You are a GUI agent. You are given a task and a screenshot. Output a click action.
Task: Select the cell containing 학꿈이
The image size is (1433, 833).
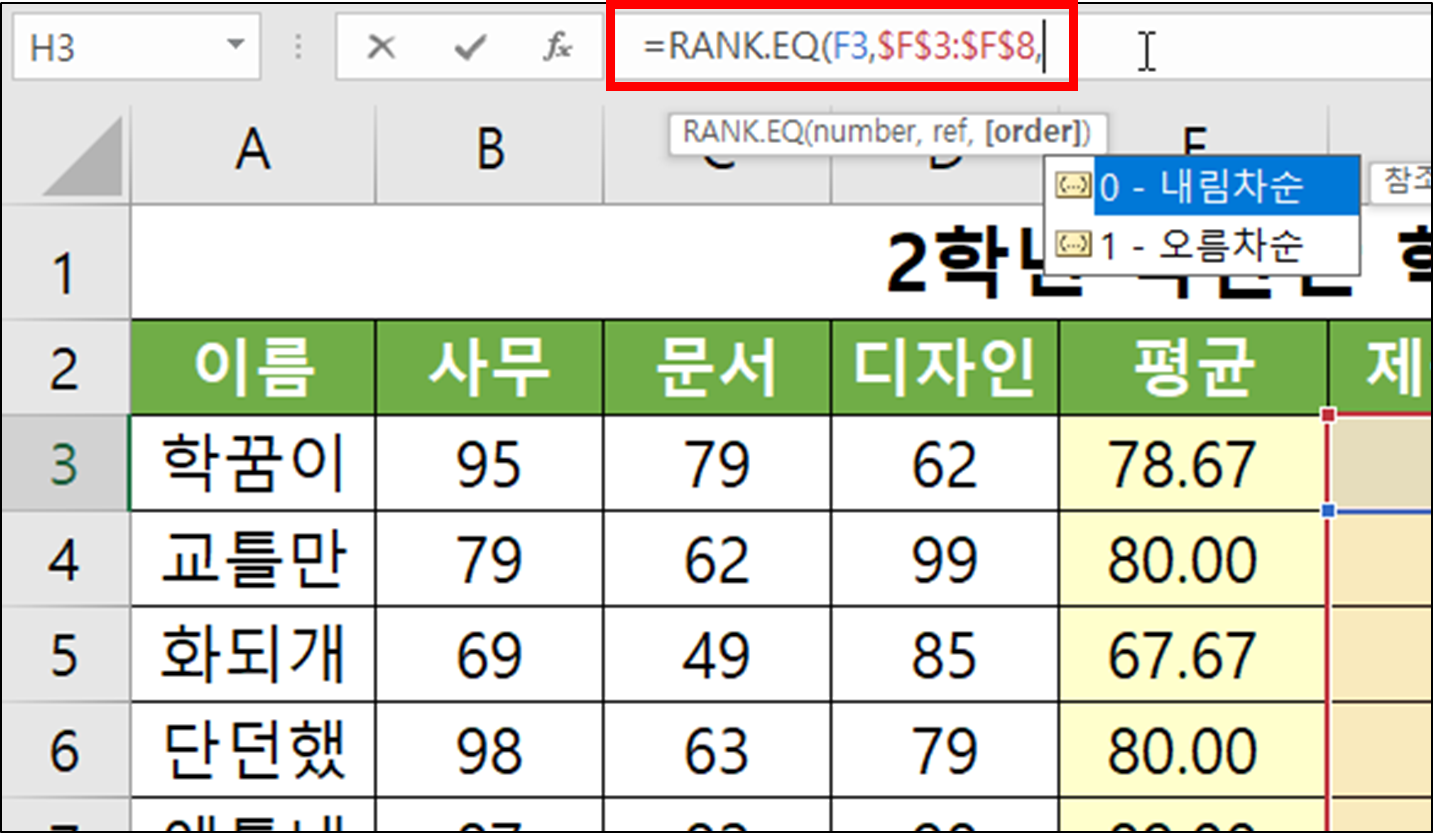coord(251,463)
